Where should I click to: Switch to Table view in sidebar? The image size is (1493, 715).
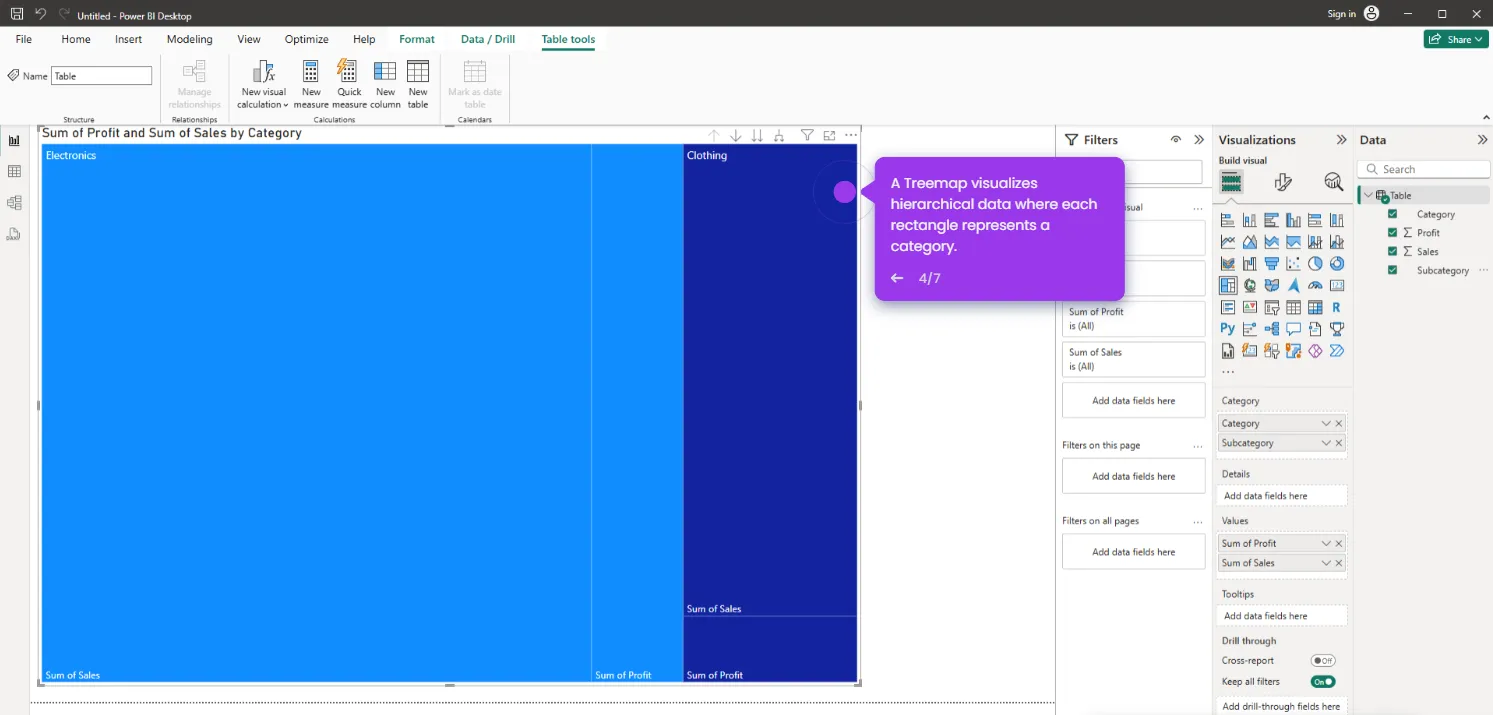pyautogui.click(x=14, y=172)
